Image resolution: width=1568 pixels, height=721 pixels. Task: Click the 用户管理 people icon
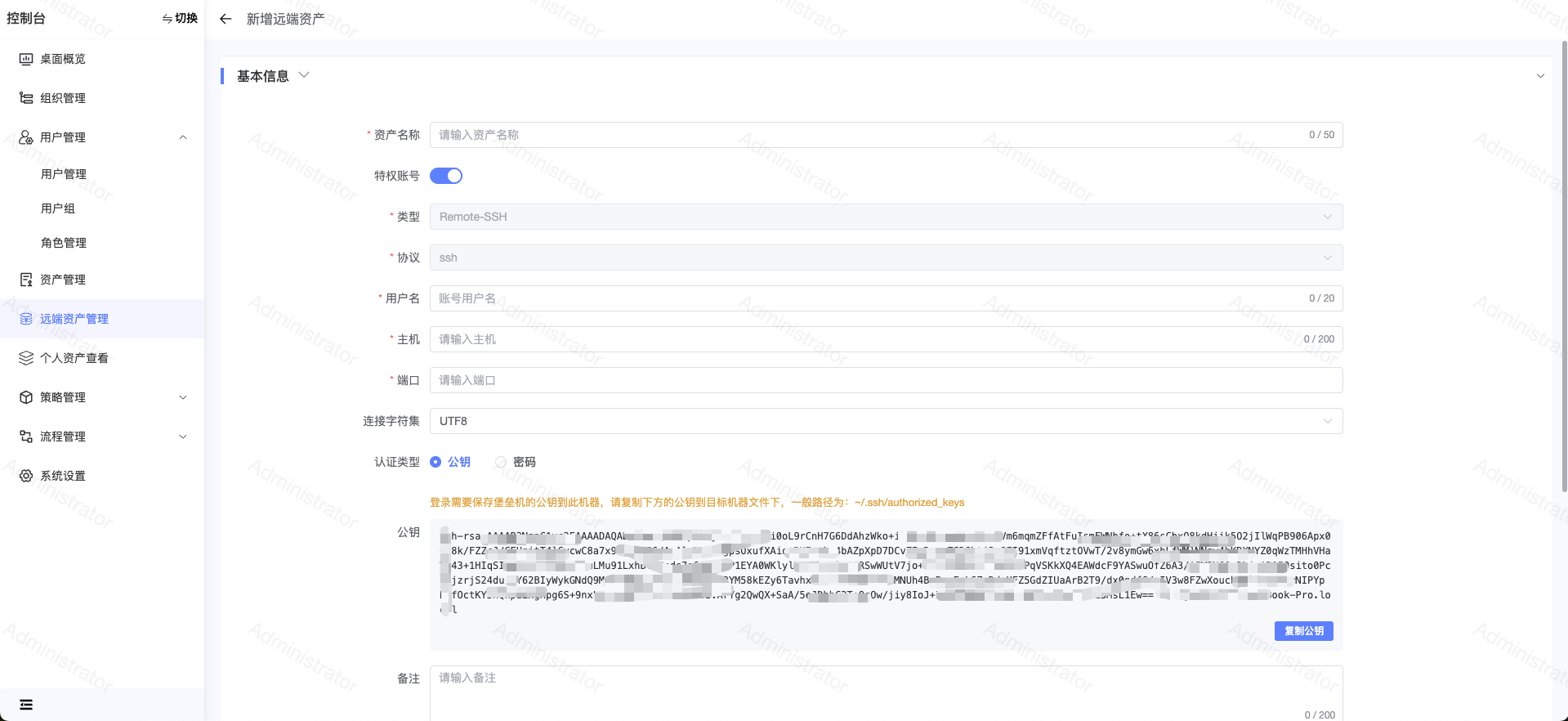(26, 137)
